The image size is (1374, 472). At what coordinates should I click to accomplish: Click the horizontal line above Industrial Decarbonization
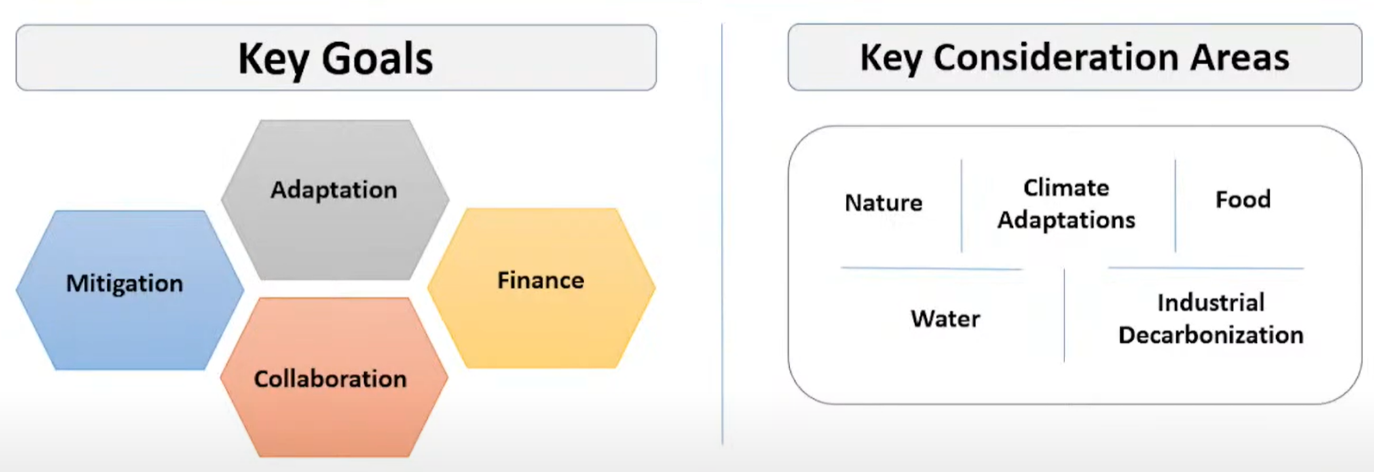pyautogui.click(x=1205, y=268)
